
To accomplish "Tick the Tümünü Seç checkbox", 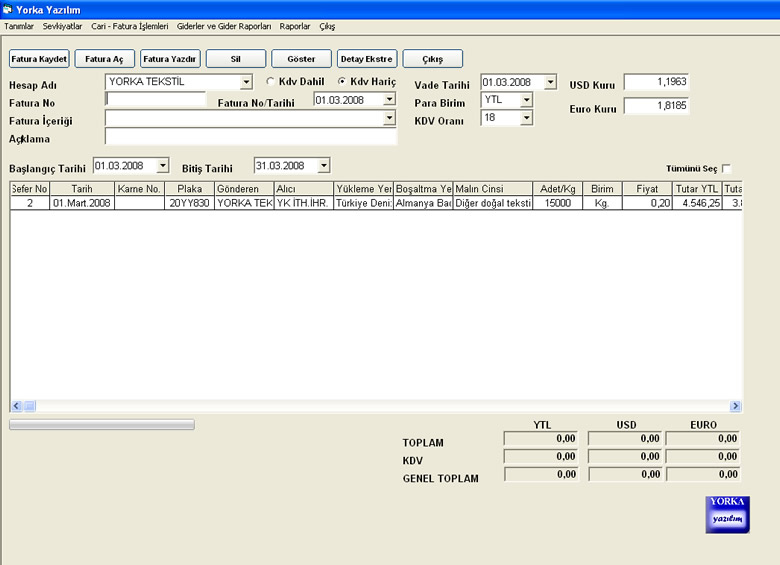I will tap(726, 169).
